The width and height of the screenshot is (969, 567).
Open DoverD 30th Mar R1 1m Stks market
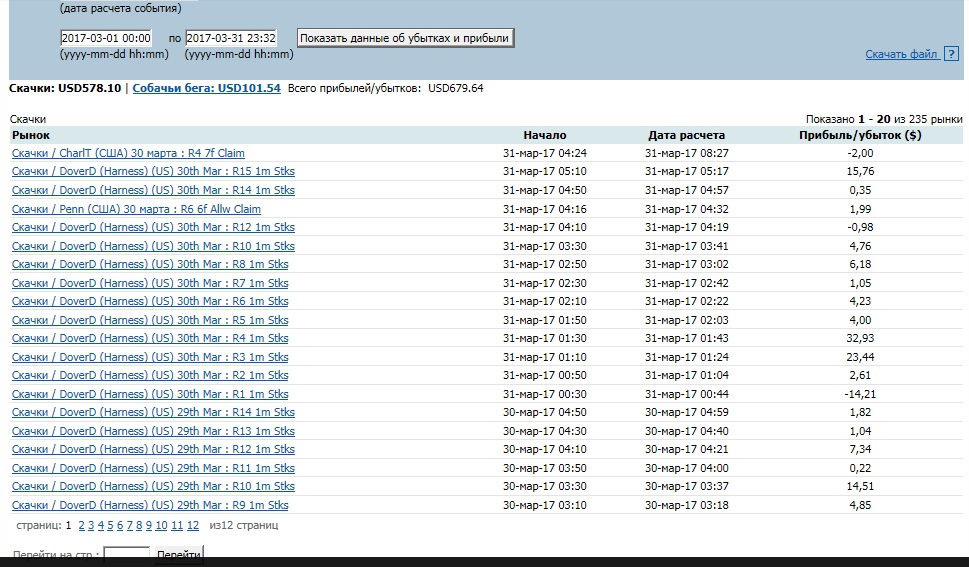pos(150,394)
